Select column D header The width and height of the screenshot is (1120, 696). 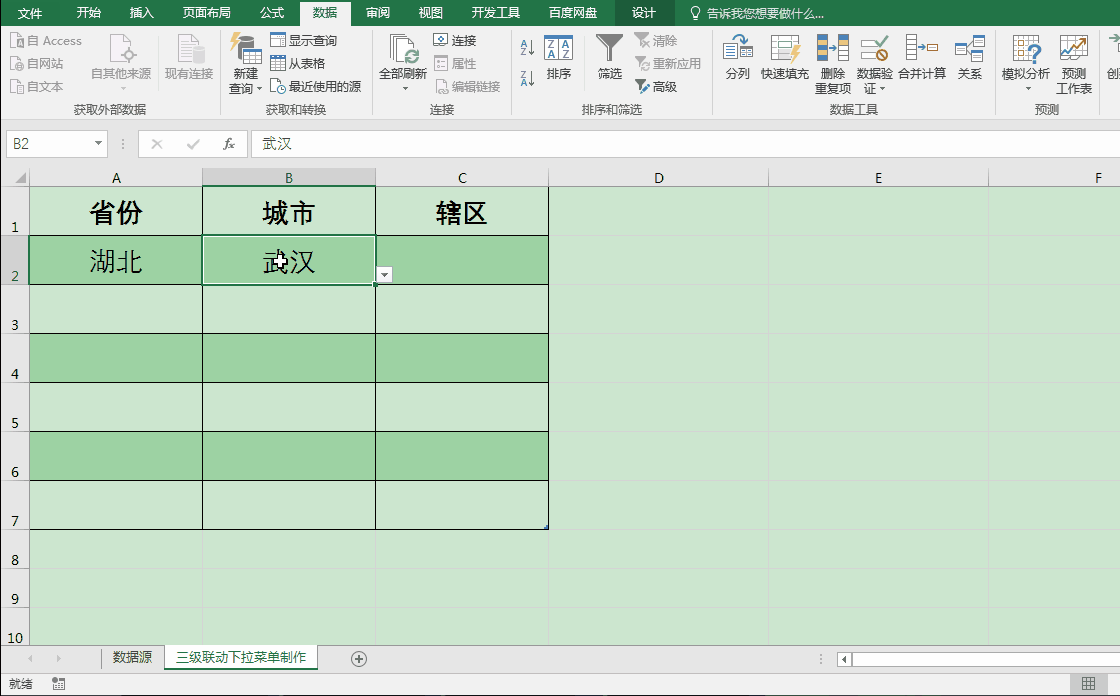659,177
